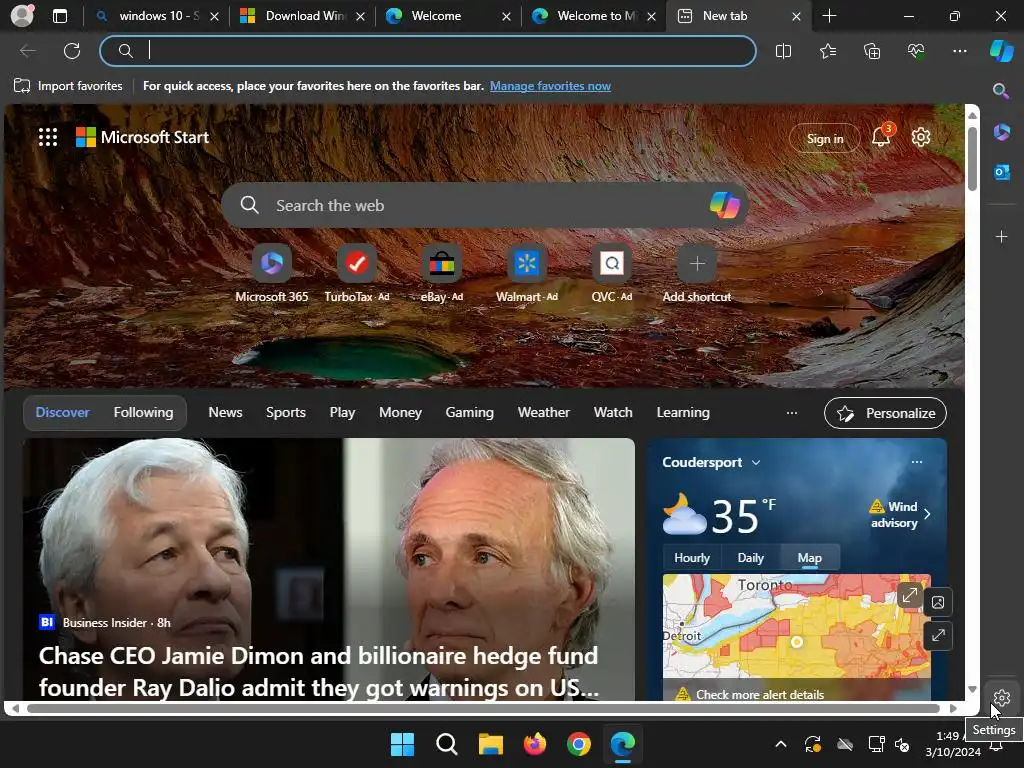This screenshot has height=768, width=1024.
Task: Select the Map weather tab
Action: [x=809, y=558]
